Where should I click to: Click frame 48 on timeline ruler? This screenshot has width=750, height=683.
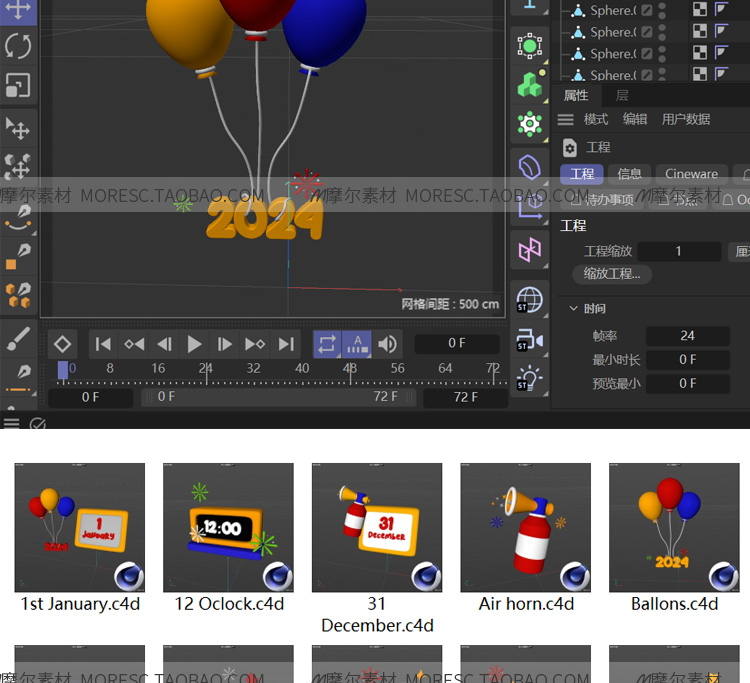350,368
